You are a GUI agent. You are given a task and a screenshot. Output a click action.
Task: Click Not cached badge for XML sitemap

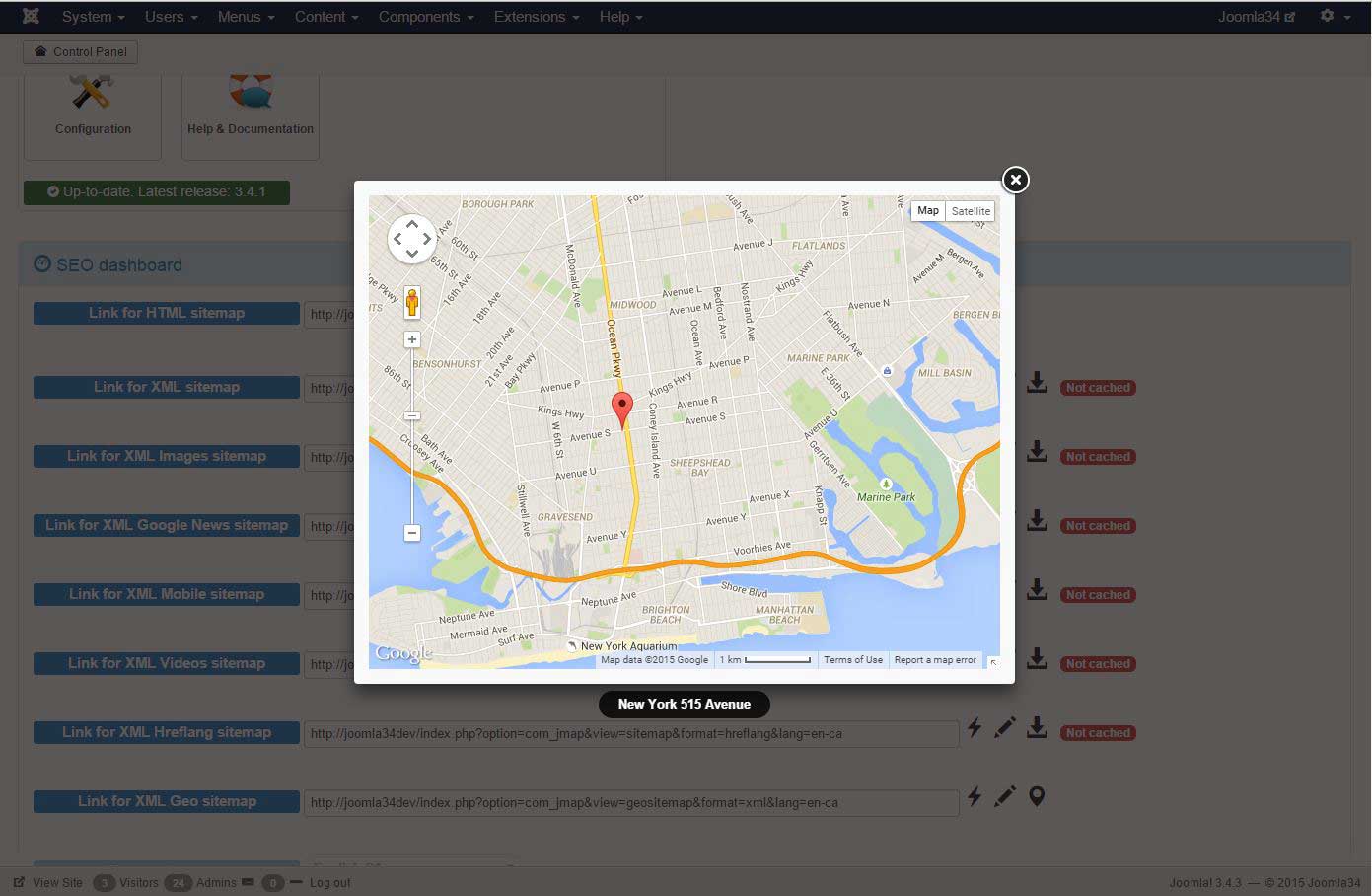coord(1098,388)
